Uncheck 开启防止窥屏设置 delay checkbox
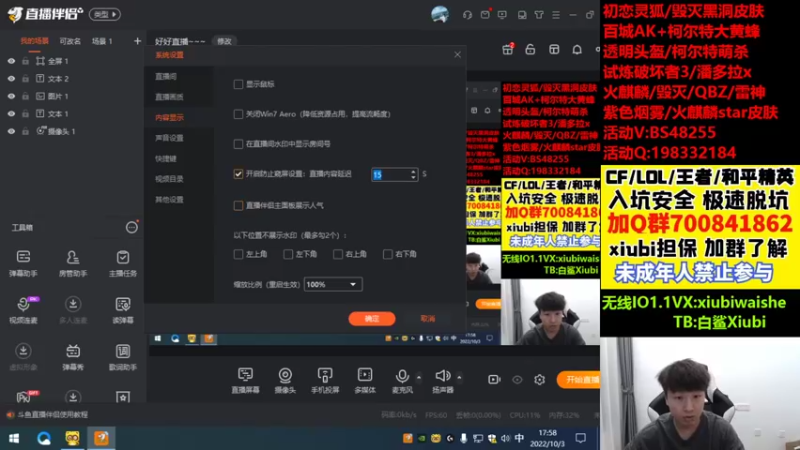This screenshot has height=450, width=800. (x=238, y=174)
